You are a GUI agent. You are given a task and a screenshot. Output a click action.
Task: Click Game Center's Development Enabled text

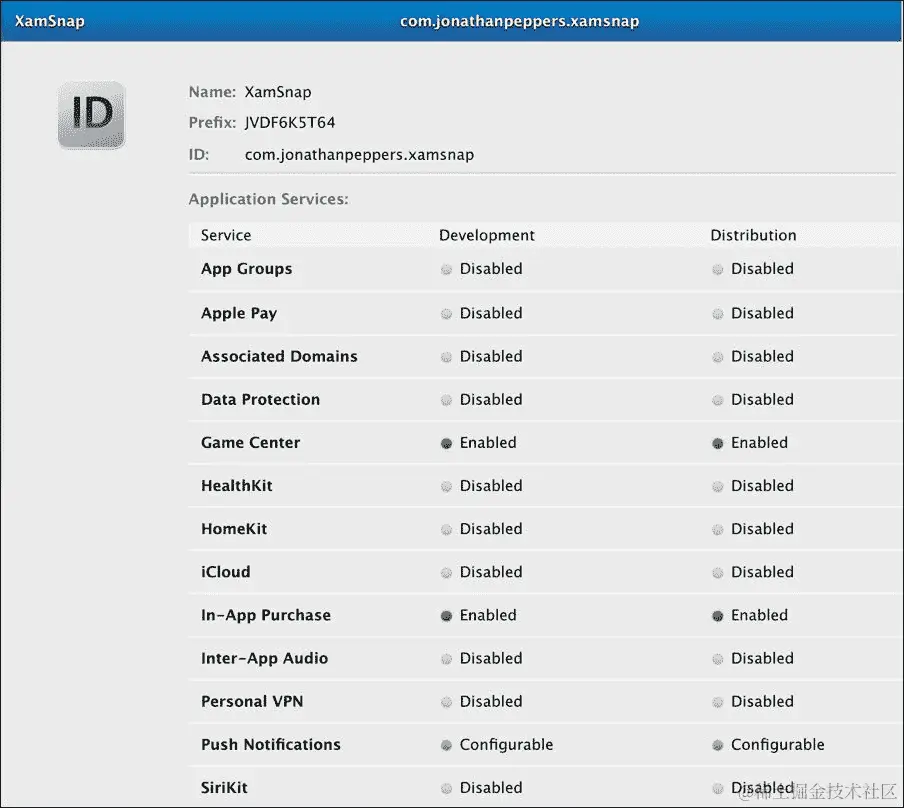tap(488, 443)
